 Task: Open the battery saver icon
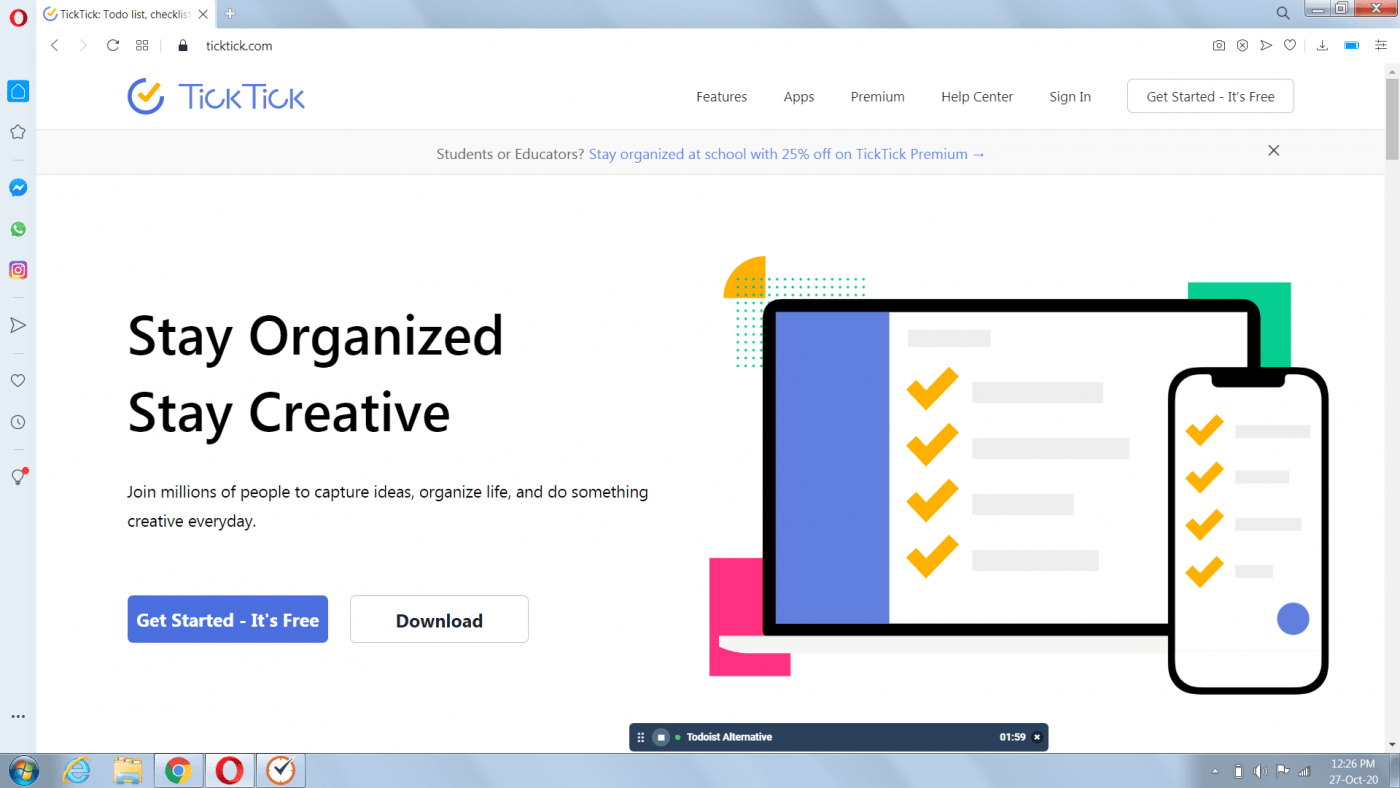[1352, 46]
